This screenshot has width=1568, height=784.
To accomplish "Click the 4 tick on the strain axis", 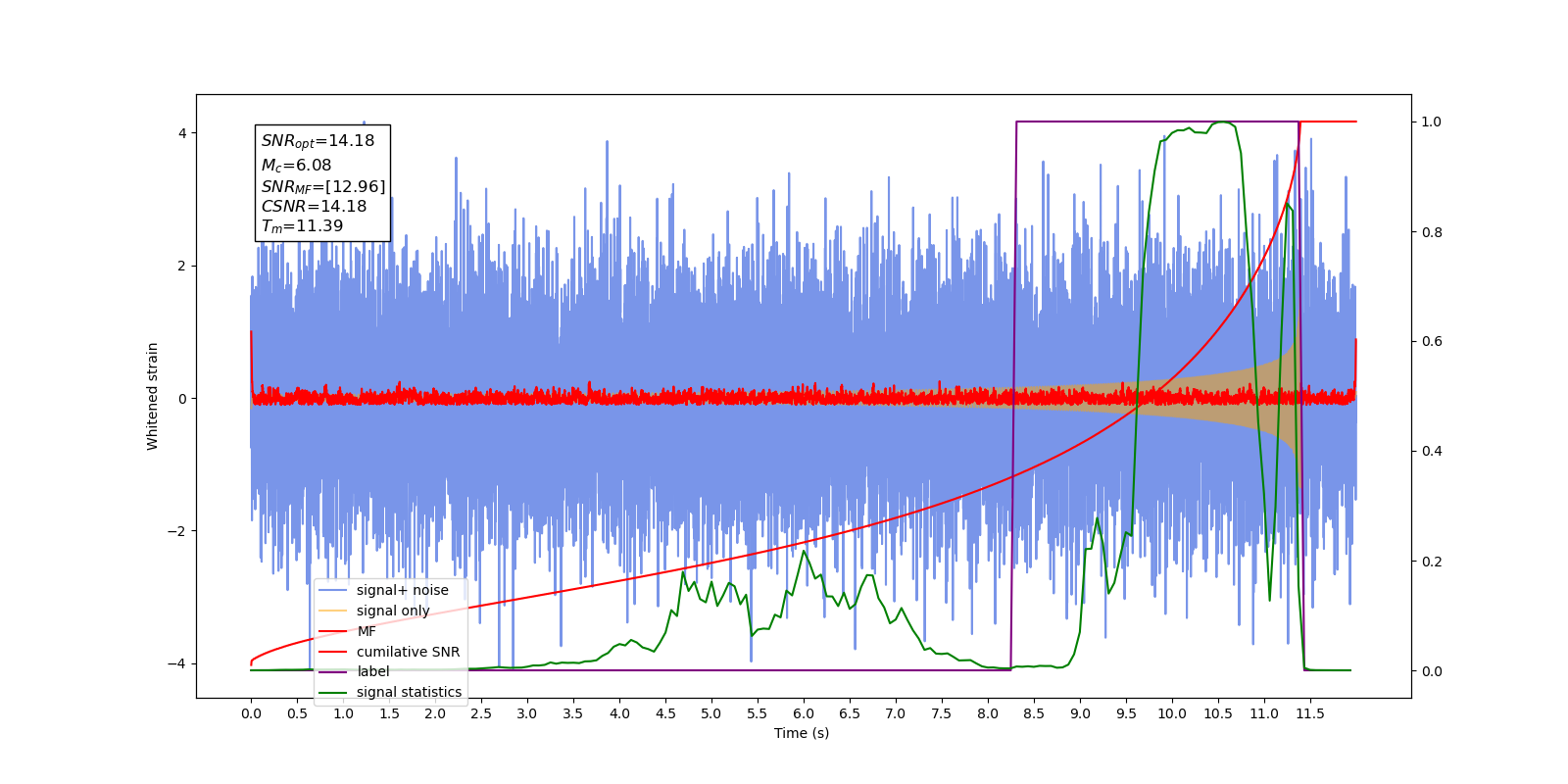I will [182, 133].
